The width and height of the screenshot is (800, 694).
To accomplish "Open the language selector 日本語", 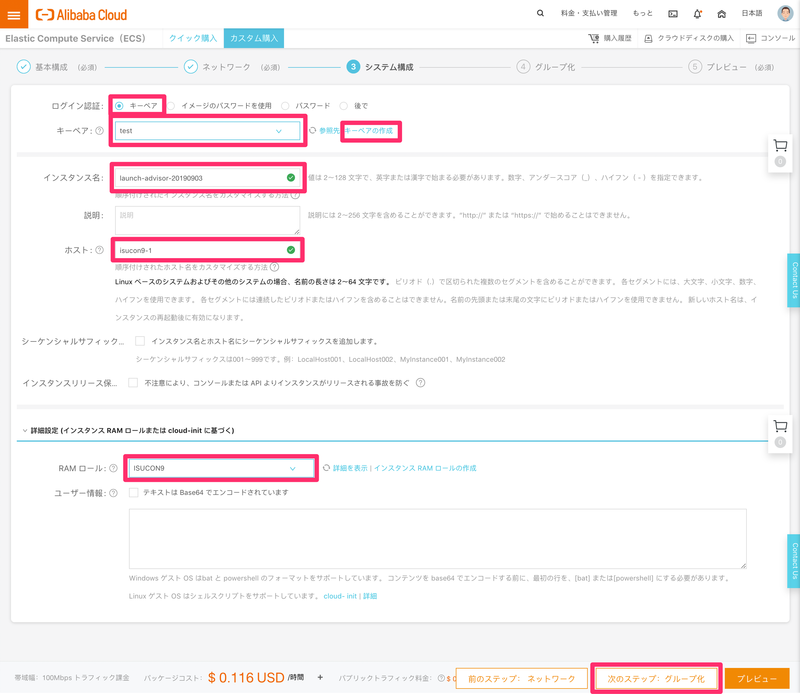I will 752,13.
